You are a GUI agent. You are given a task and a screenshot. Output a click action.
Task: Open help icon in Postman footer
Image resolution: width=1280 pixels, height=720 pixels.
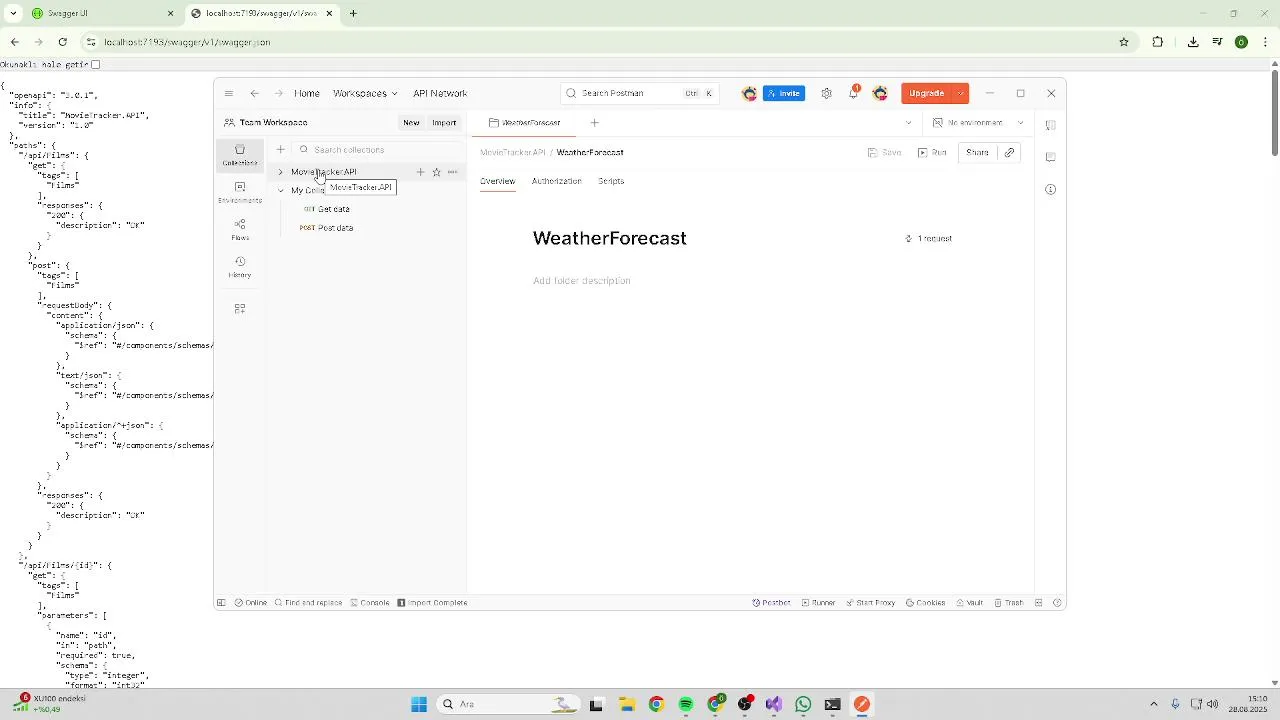click(1057, 603)
